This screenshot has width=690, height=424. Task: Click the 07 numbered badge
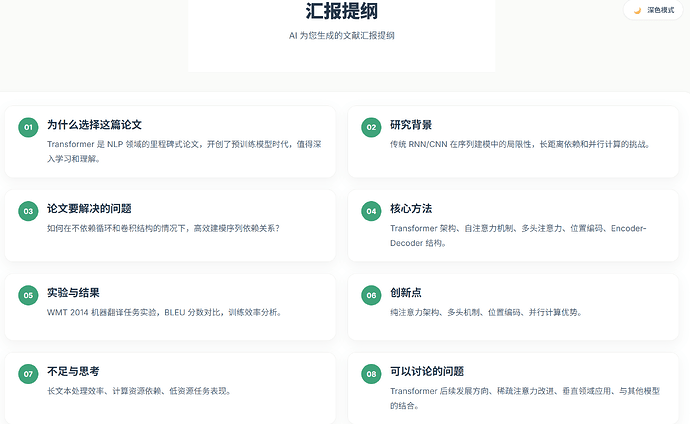[28, 374]
